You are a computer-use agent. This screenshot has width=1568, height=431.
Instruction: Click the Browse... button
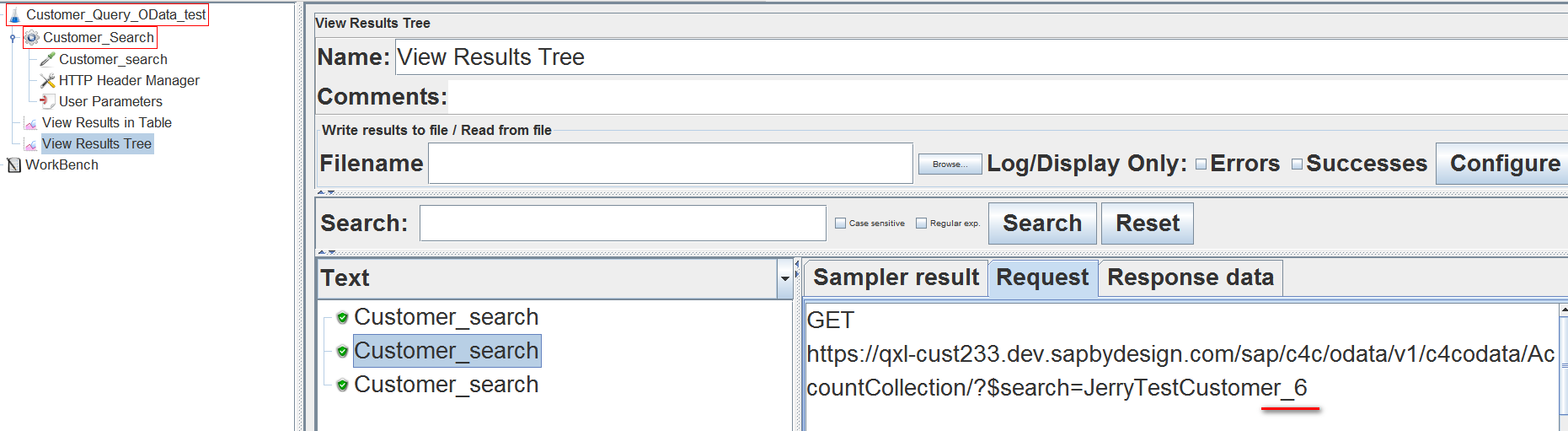[x=950, y=164]
